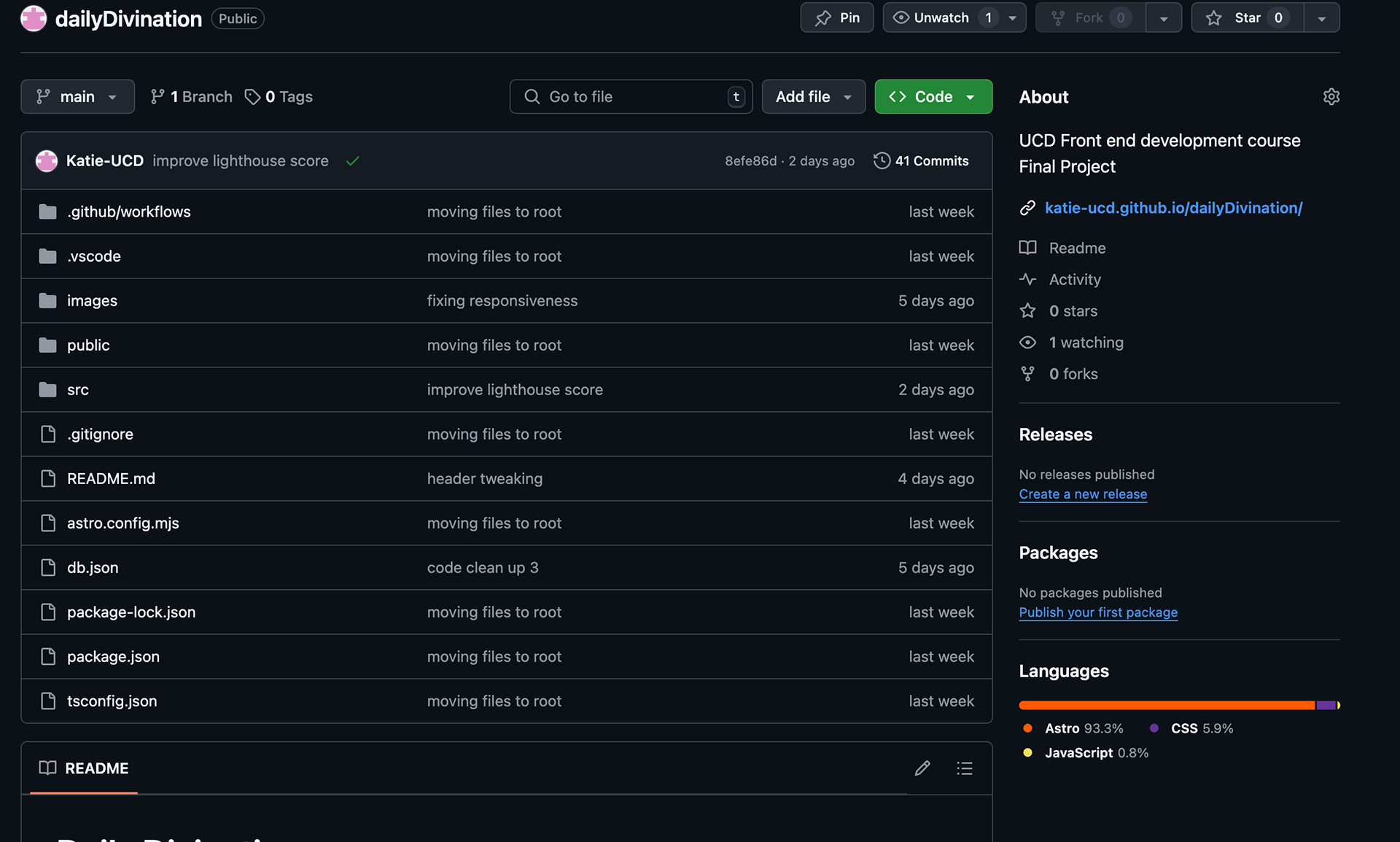Click the Activity pulse icon

click(x=1027, y=280)
